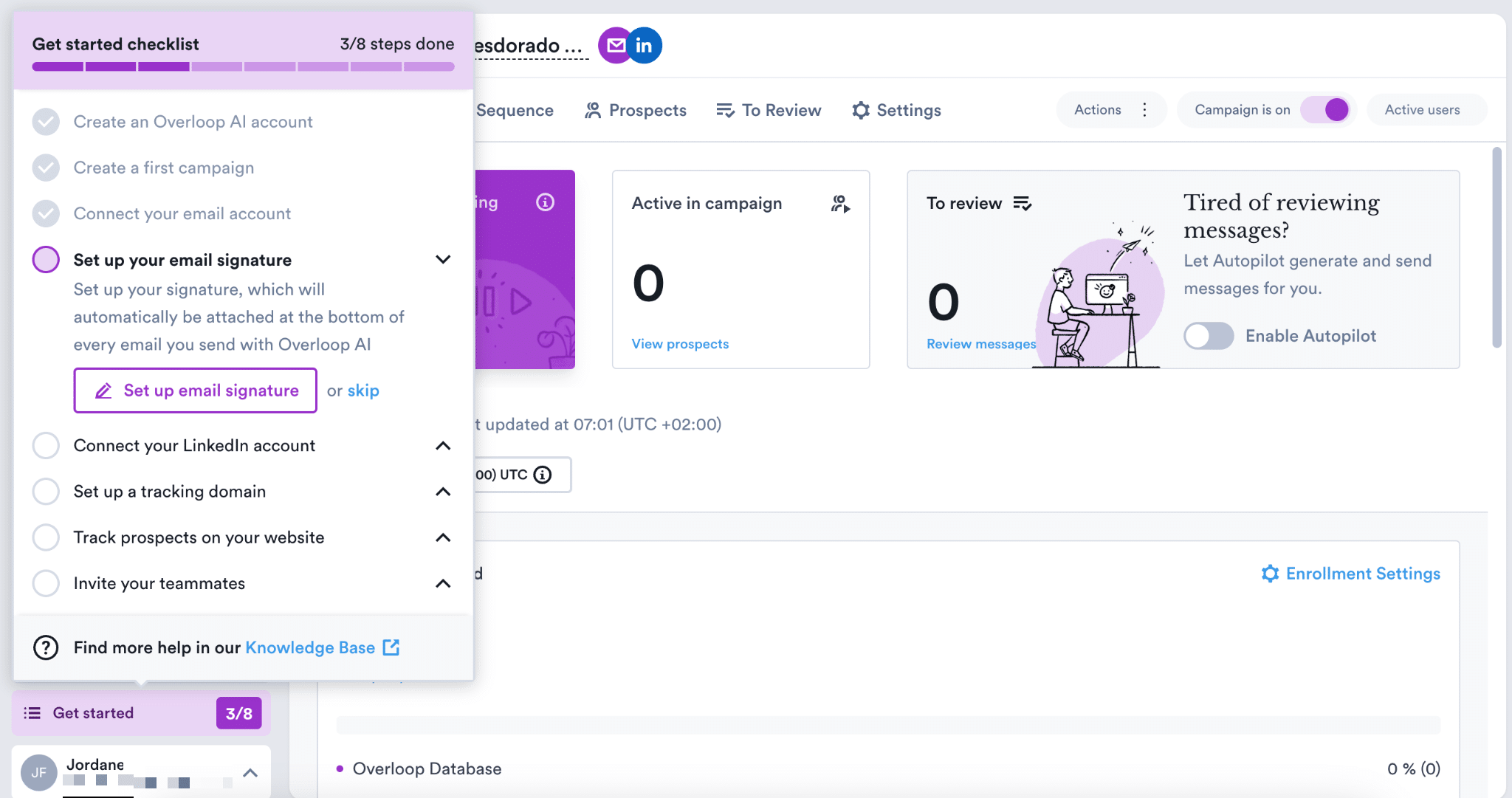Screen dimensions: 1512x798
Task: Collapse the email signature step chevron
Action: coord(443,260)
